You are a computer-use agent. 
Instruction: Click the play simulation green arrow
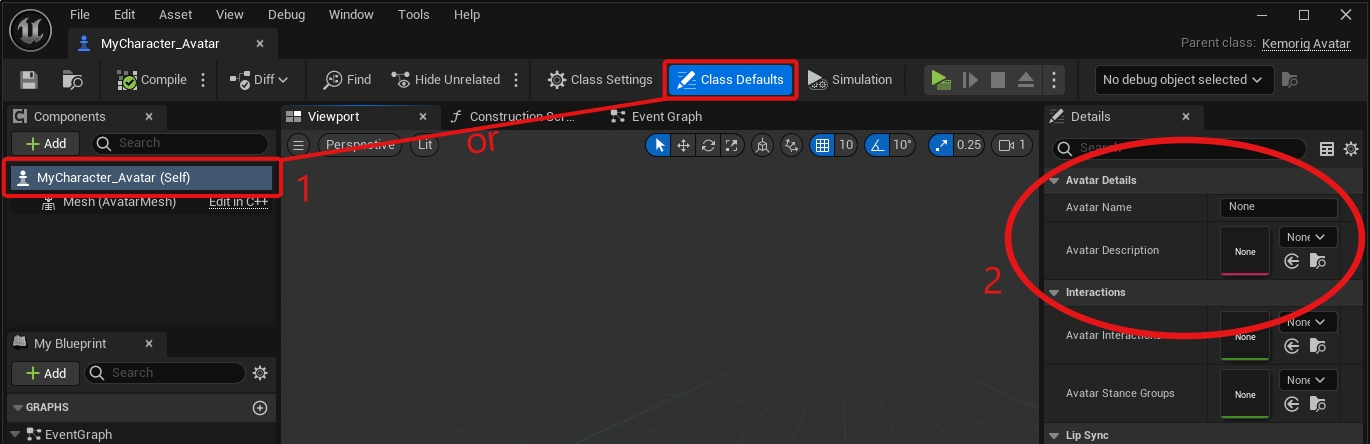939,80
